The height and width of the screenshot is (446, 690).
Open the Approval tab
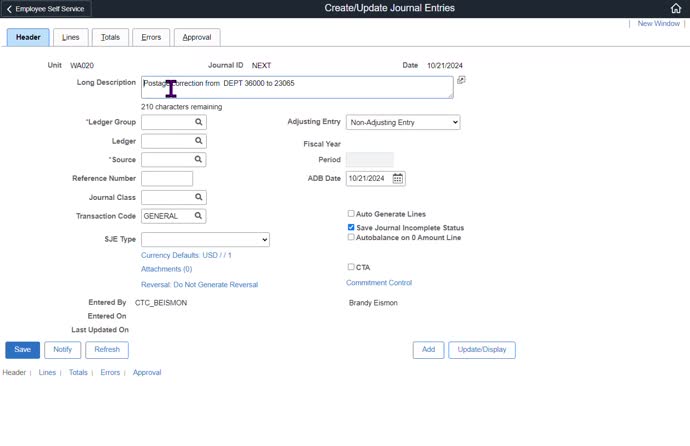[197, 37]
